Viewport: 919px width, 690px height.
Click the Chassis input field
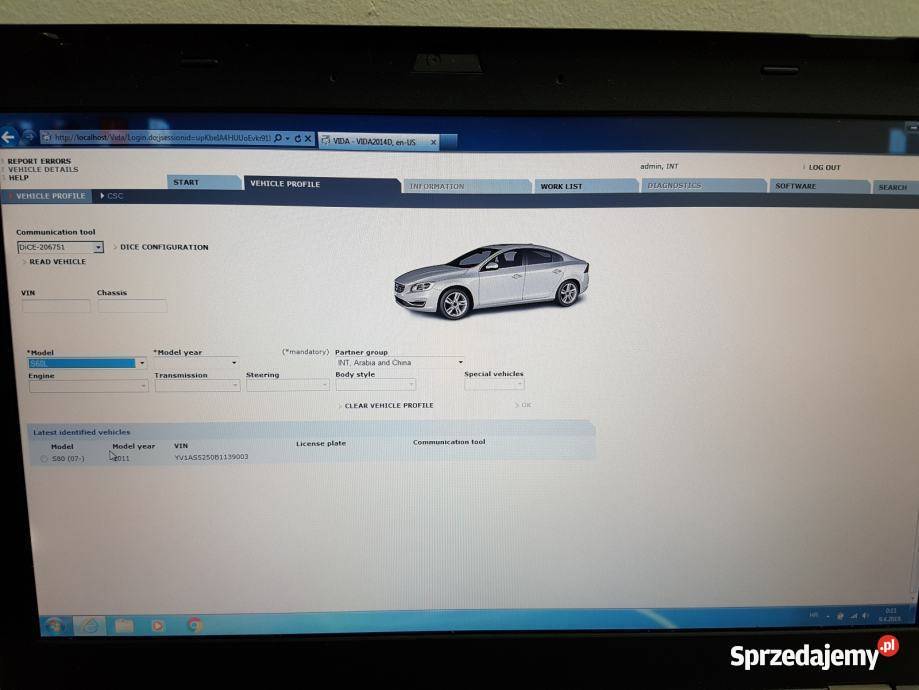click(132, 305)
